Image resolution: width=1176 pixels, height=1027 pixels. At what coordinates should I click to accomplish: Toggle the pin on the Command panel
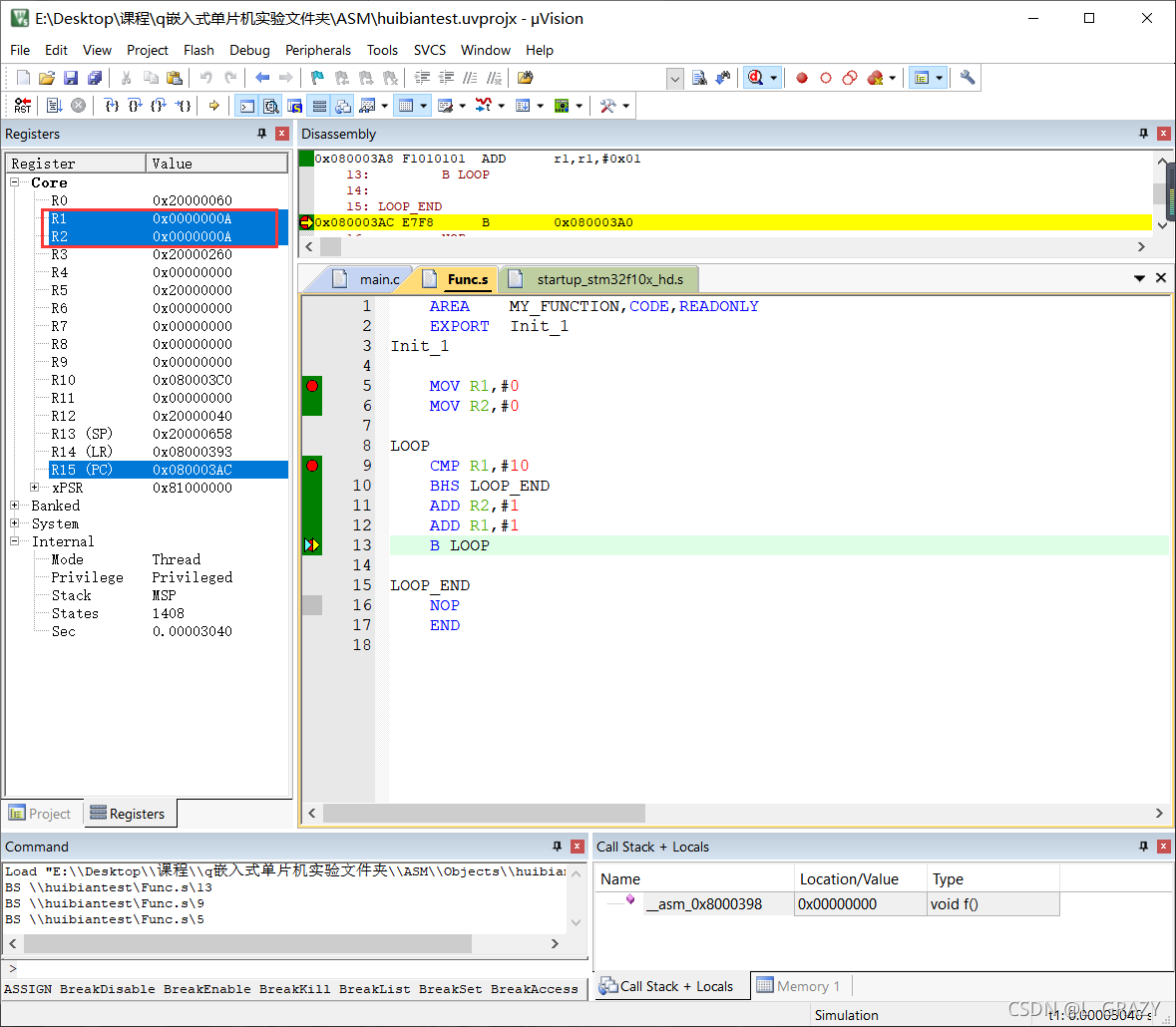[557, 847]
